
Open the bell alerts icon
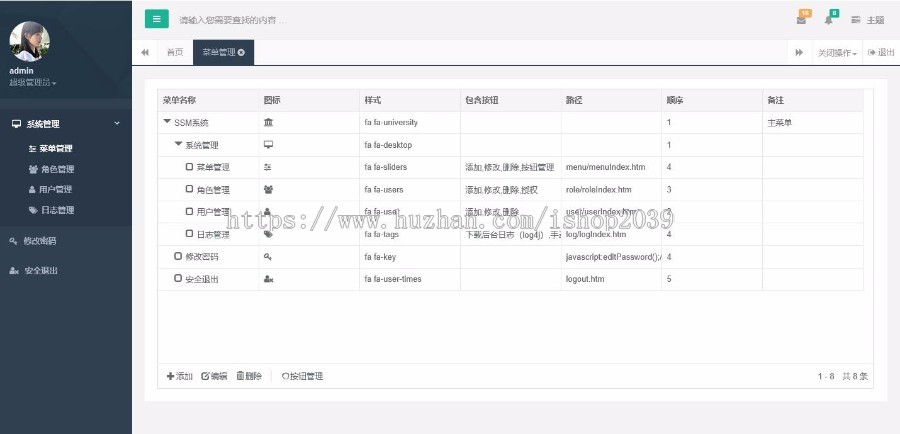point(828,20)
